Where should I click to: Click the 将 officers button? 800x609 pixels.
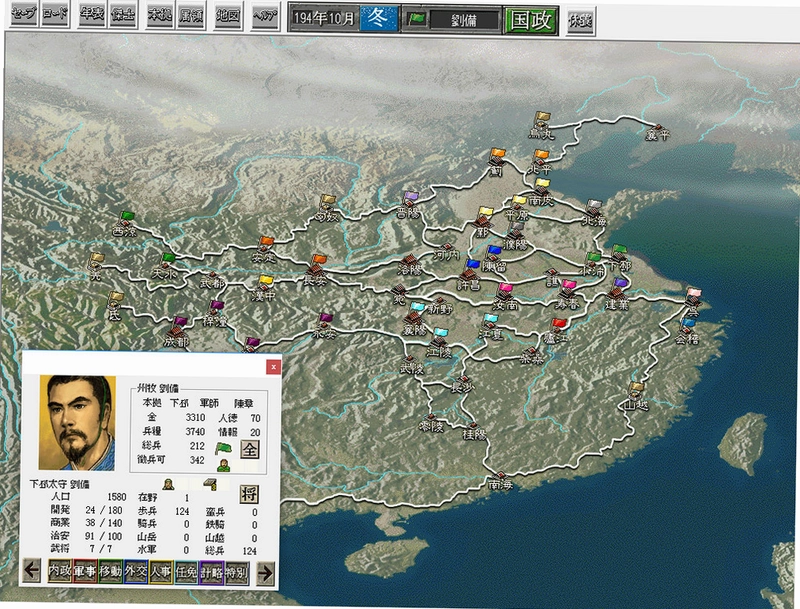[249, 494]
